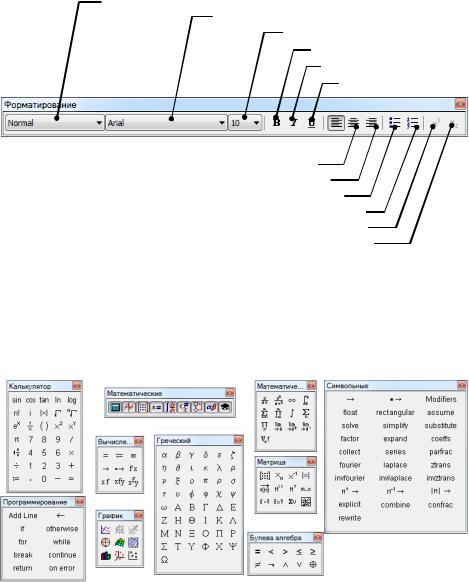Image resolution: width=469 pixels, height=582 pixels.
Task: Apply numbered list formatting
Action: point(412,122)
